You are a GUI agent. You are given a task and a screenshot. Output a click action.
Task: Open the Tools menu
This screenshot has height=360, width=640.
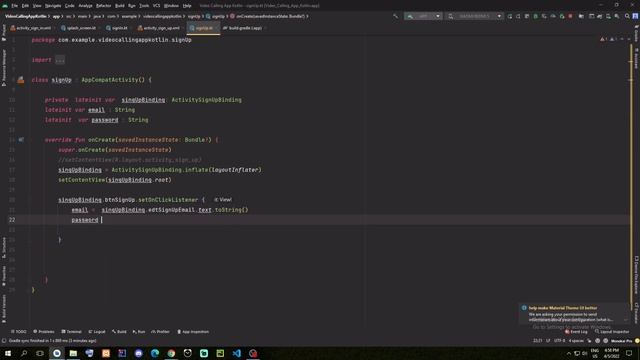click(144, 6)
